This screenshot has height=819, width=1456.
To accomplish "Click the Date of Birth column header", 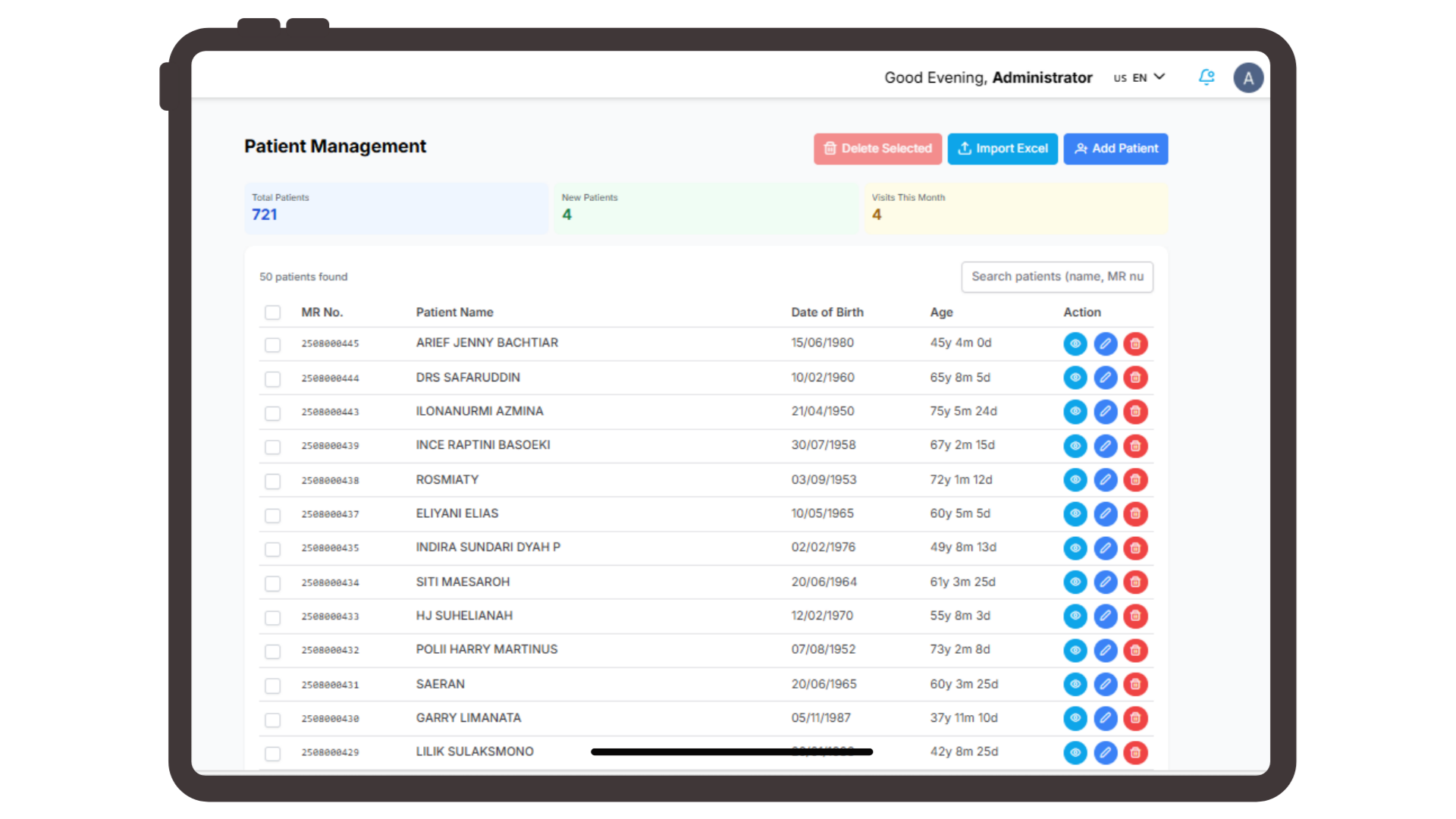I will click(827, 312).
